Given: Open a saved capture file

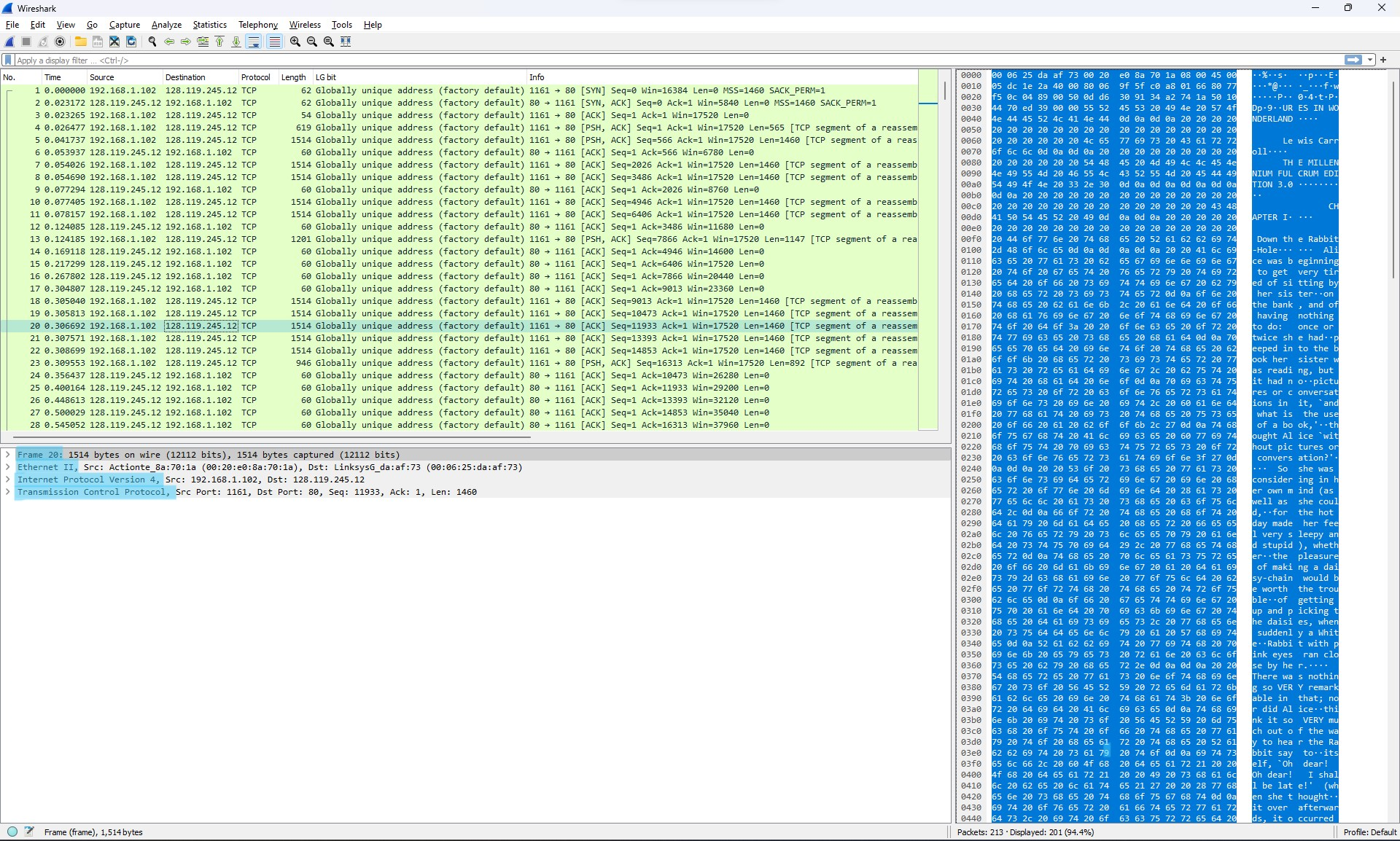Looking at the screenshot, I should pos(80,42).
